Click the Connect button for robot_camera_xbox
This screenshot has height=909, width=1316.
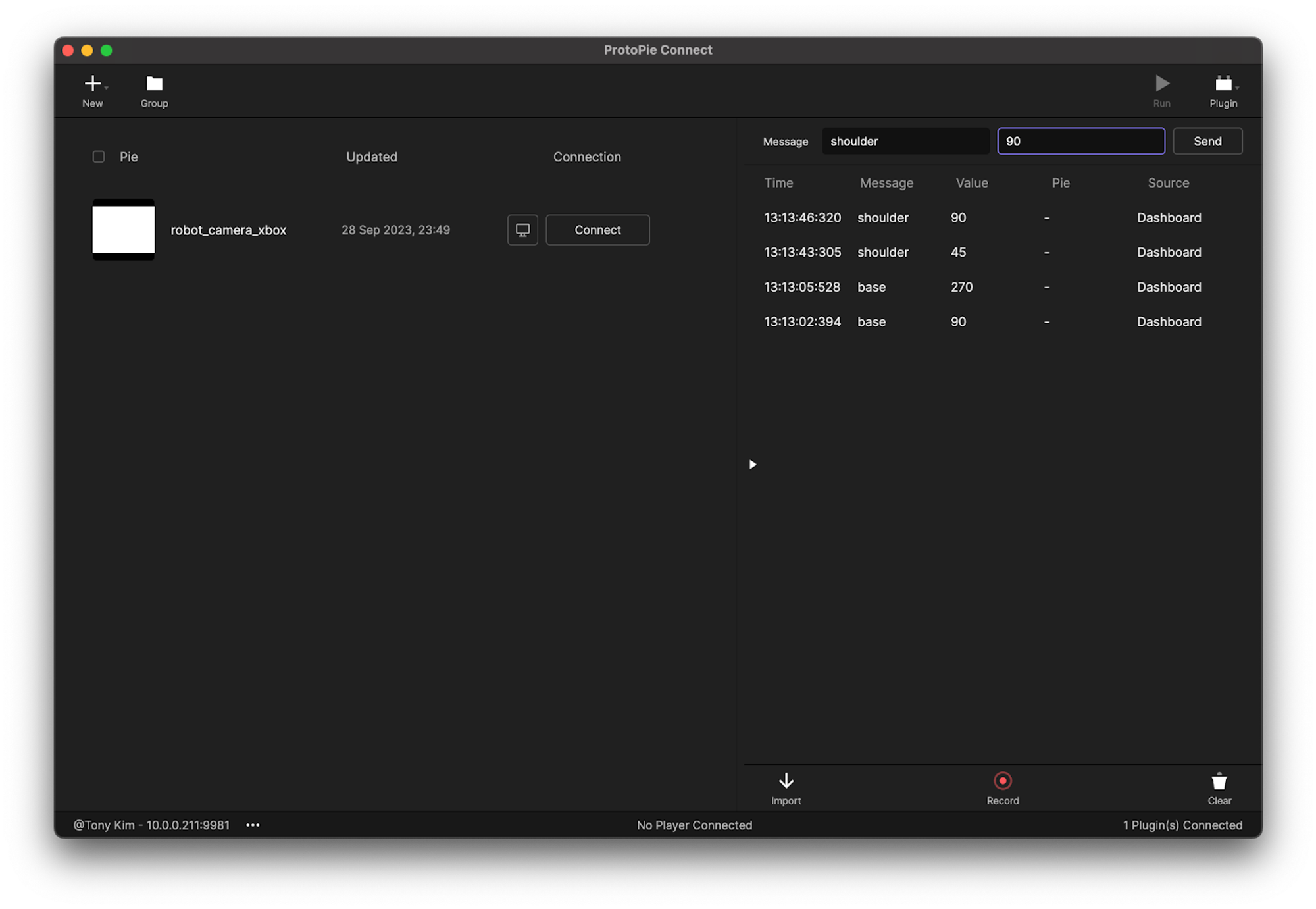(x=597, y=229)
